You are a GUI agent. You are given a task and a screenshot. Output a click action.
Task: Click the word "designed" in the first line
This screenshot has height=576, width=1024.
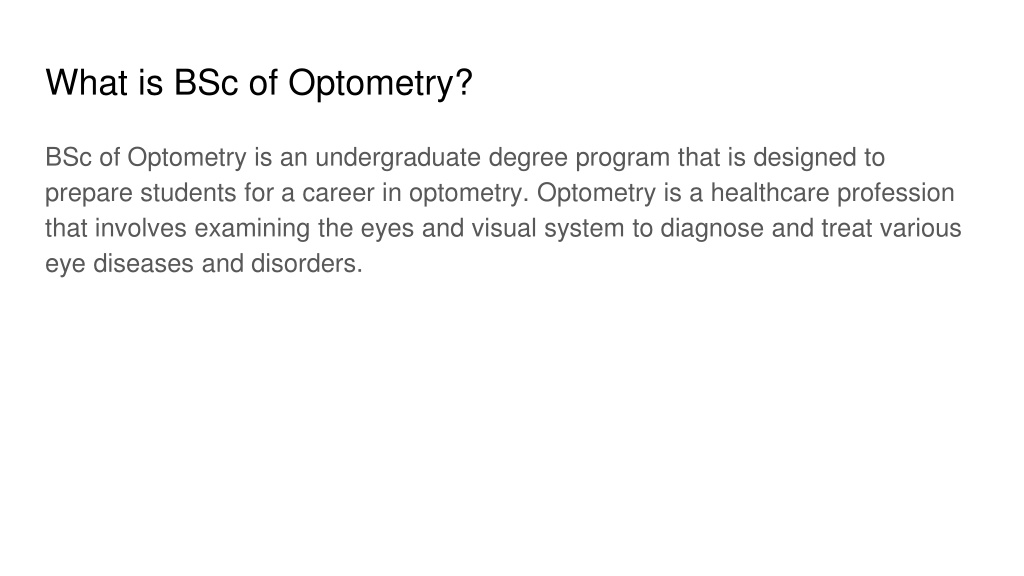click(x=805, y=158)
